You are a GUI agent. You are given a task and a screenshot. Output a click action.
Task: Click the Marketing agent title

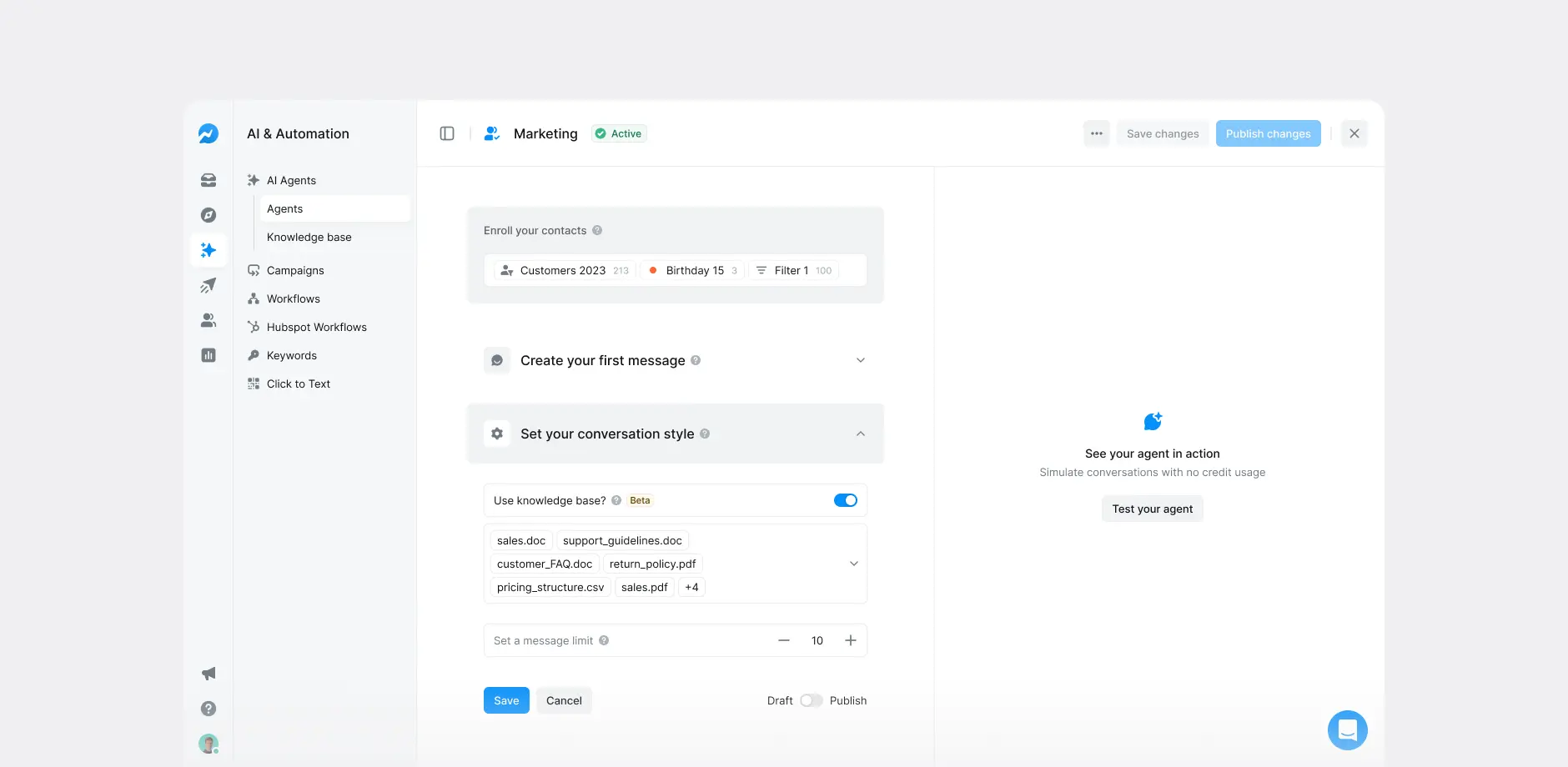pos(545,133)
